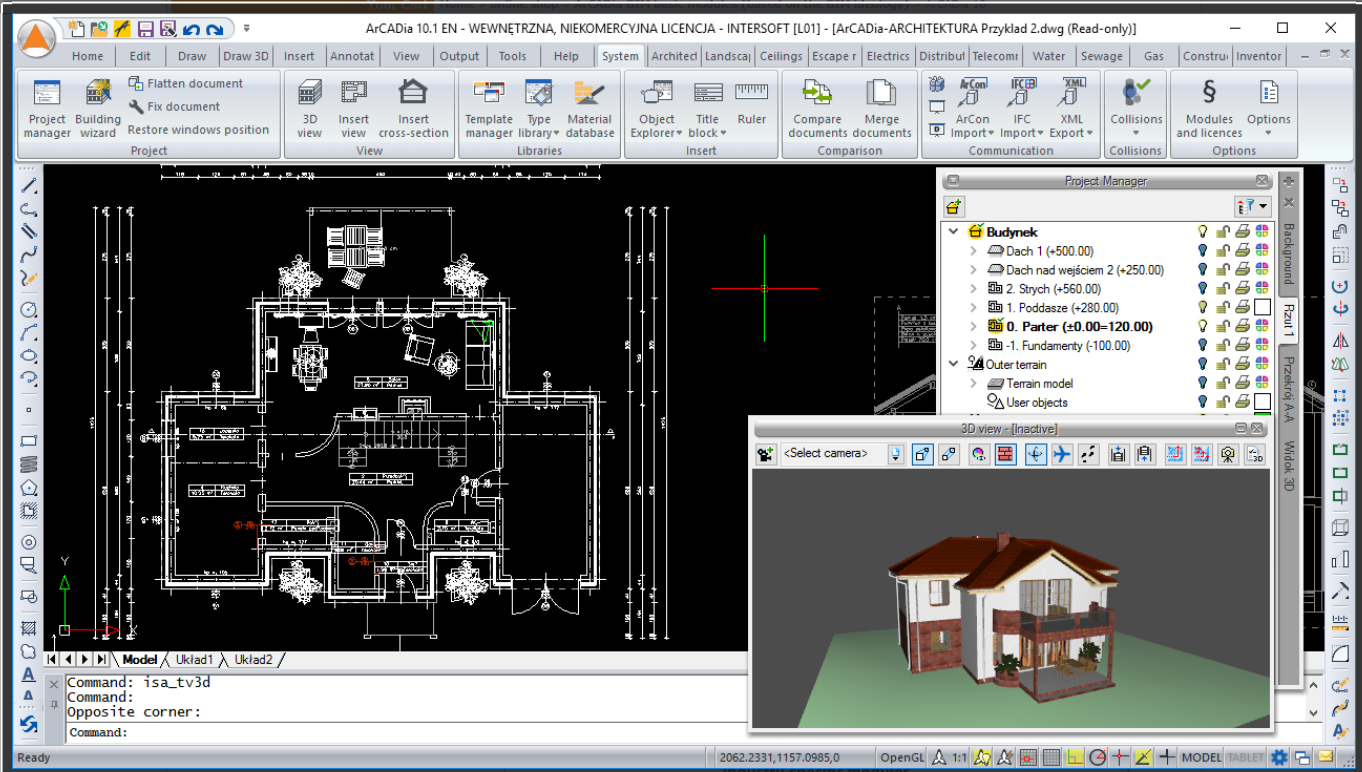Toggle brick texture display in 3D view
The image size is (1362, 772).
click(1006, 454)
